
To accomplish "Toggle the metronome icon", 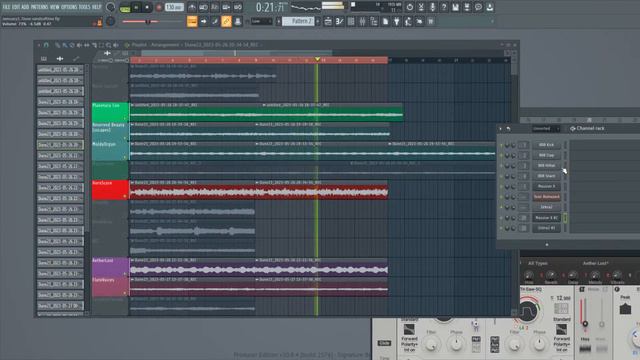I will point(192,7).
